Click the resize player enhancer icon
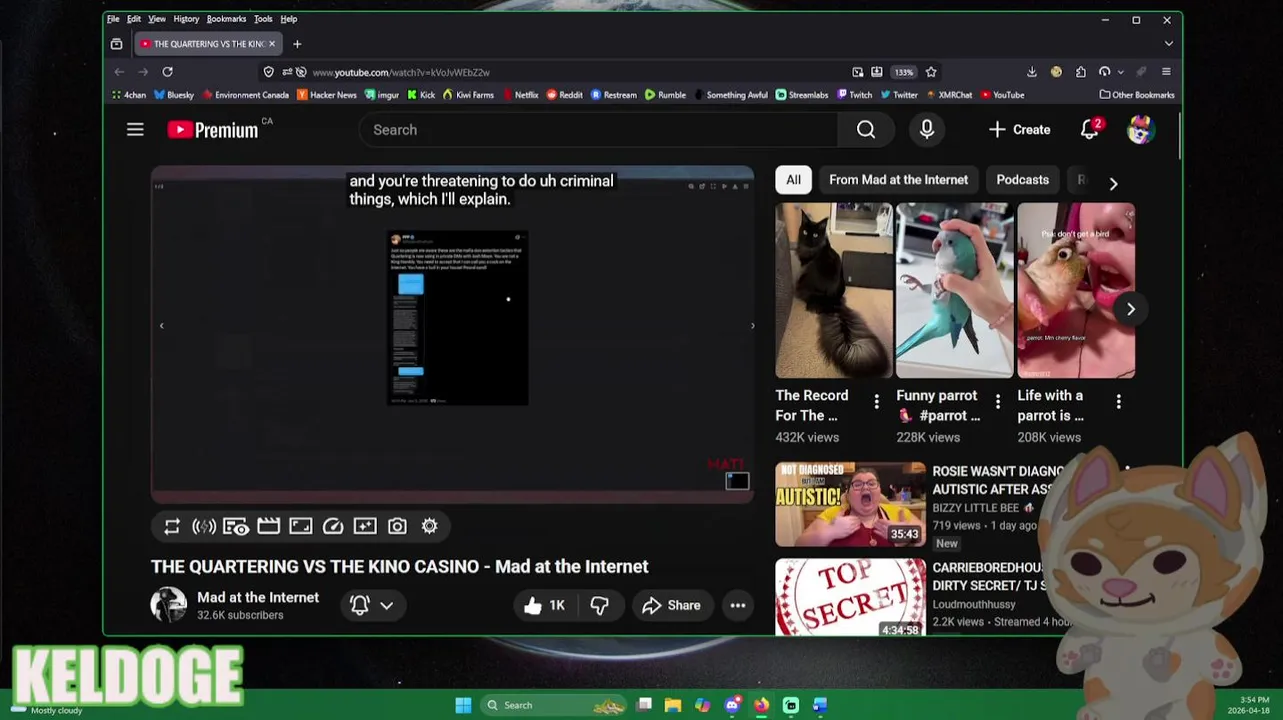This screenshot has height=720, width=1283. click(x=301, y=526)
